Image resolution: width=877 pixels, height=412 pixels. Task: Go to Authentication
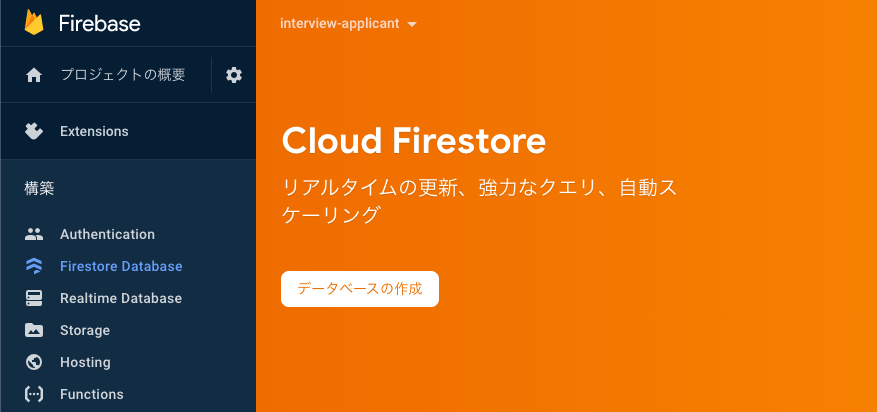click(107, 234)
